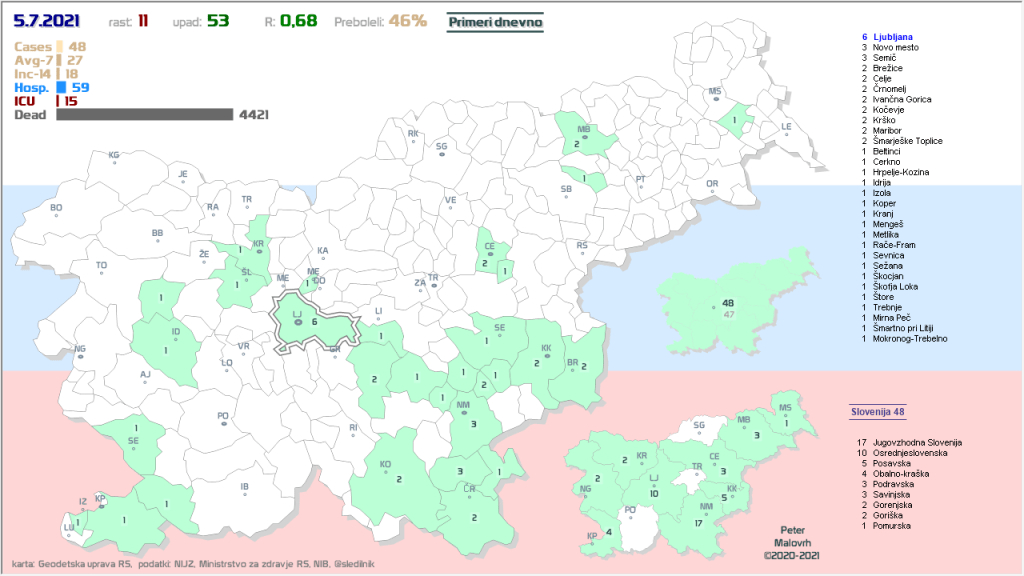Click the Slovenija 48 heading
The height and width of the screenshot is (576, 1024).
(878, 411)
